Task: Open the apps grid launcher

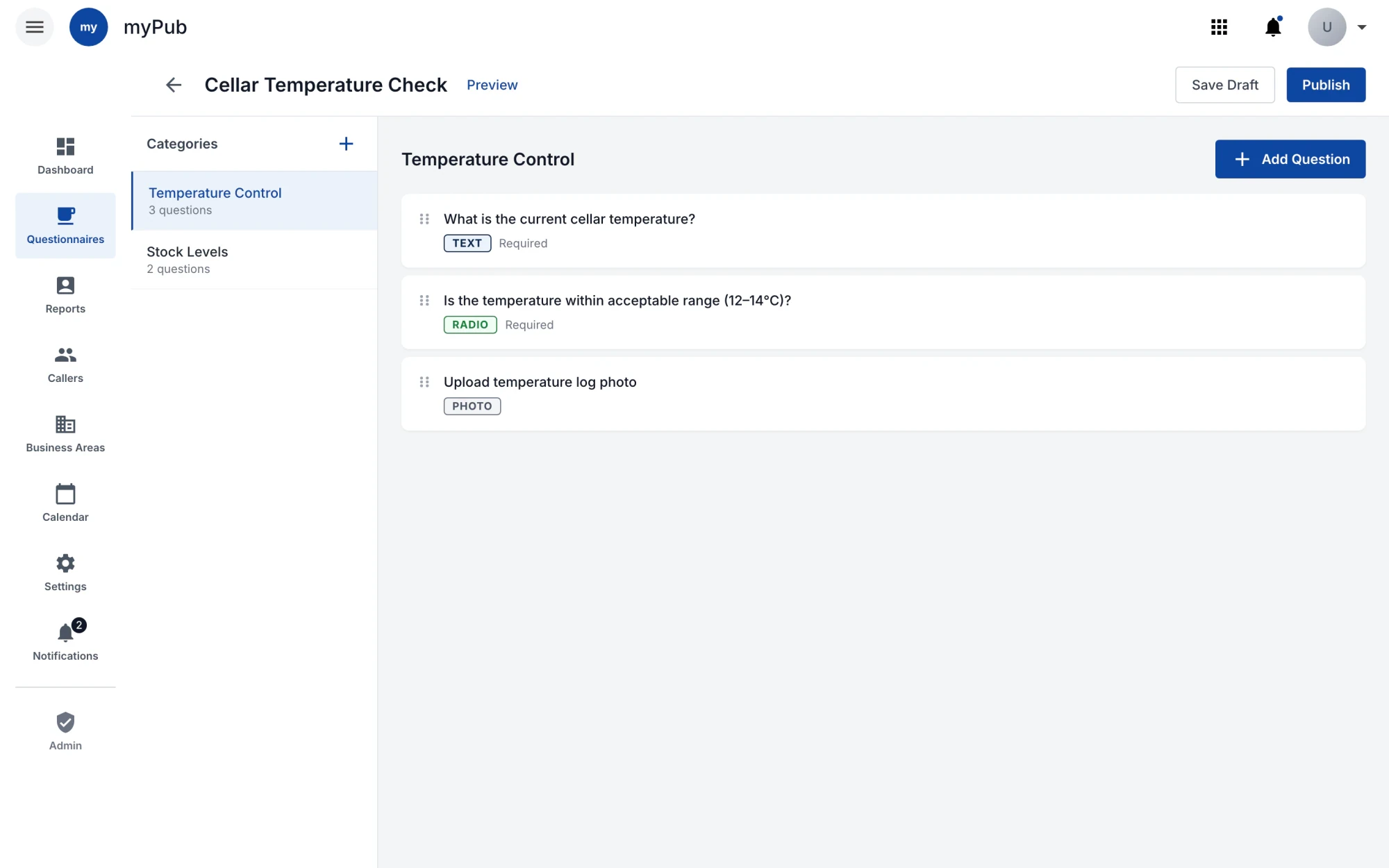Action: coord(1219,27)
